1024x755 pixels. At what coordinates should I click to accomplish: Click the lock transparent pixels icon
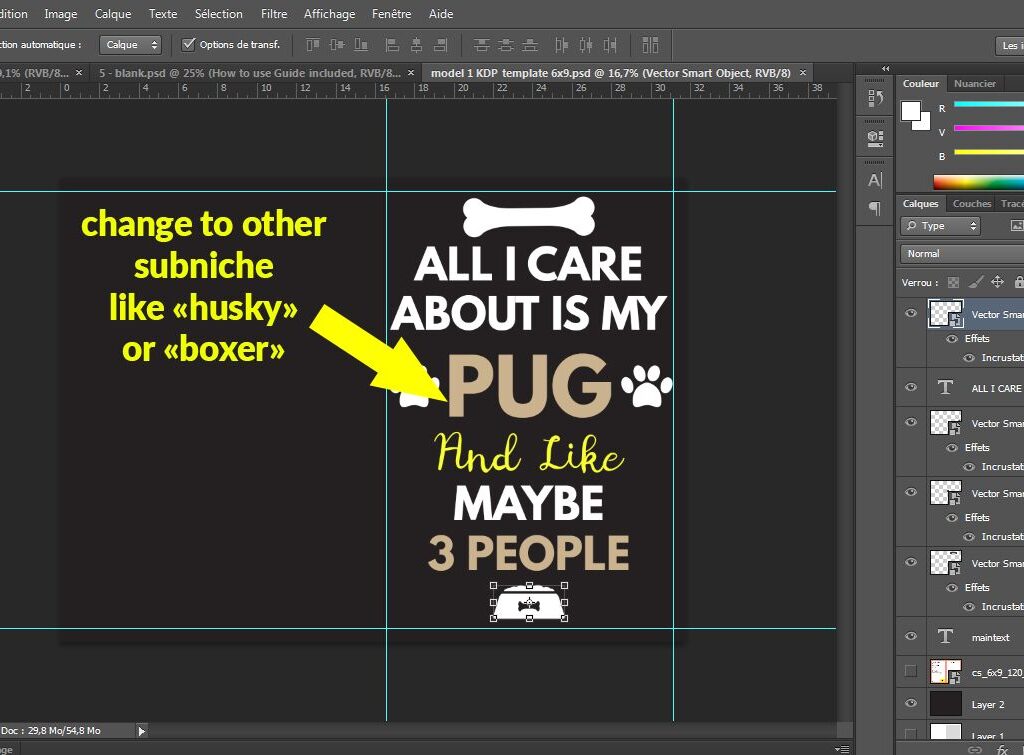pos(953,283)
